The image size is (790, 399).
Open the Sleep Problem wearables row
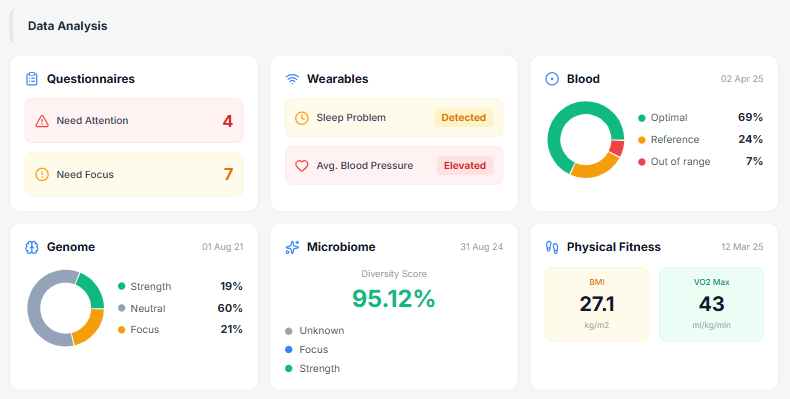tap(394, 118)
